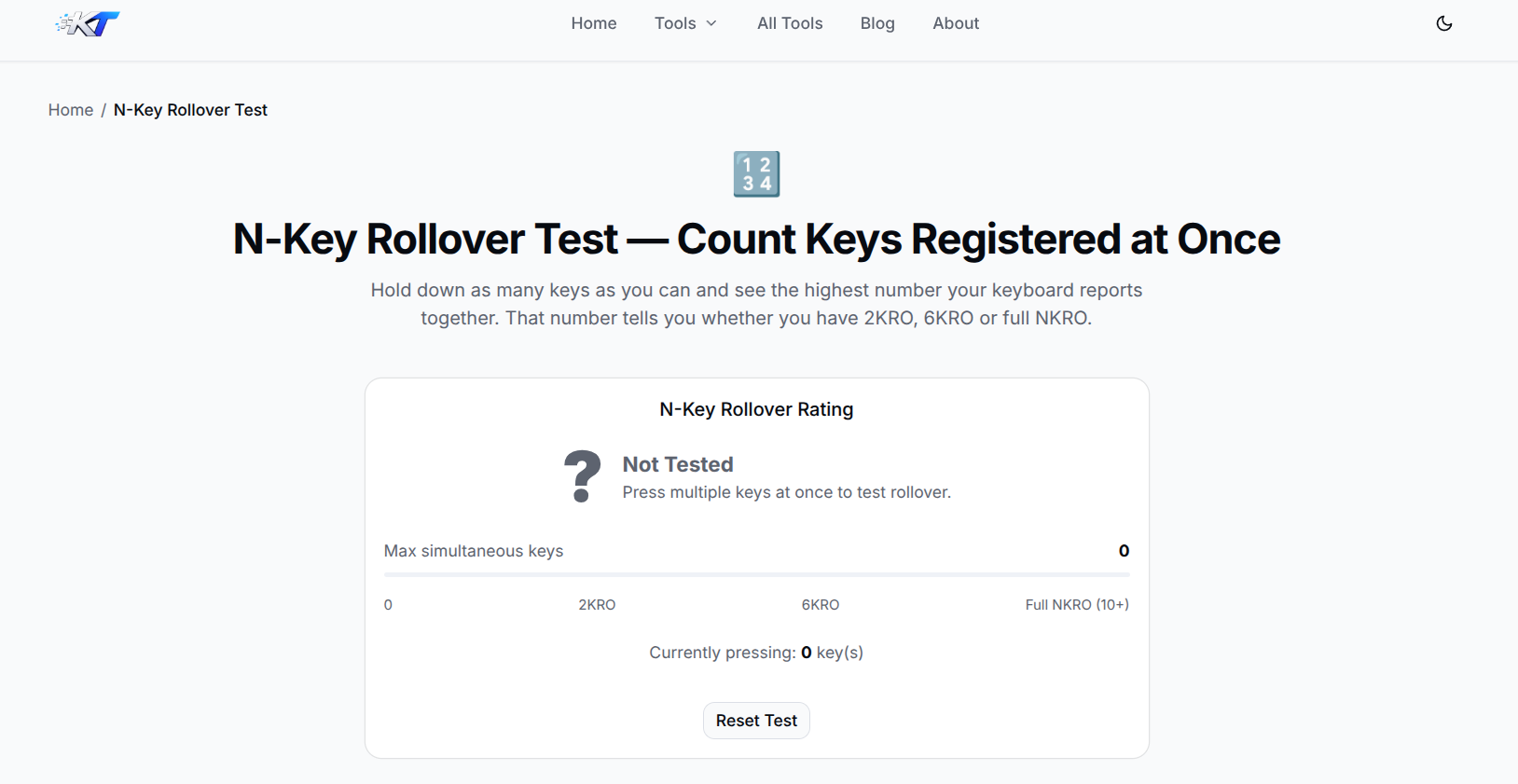Click the Home breadcrumb link

[x=71, y=110]
